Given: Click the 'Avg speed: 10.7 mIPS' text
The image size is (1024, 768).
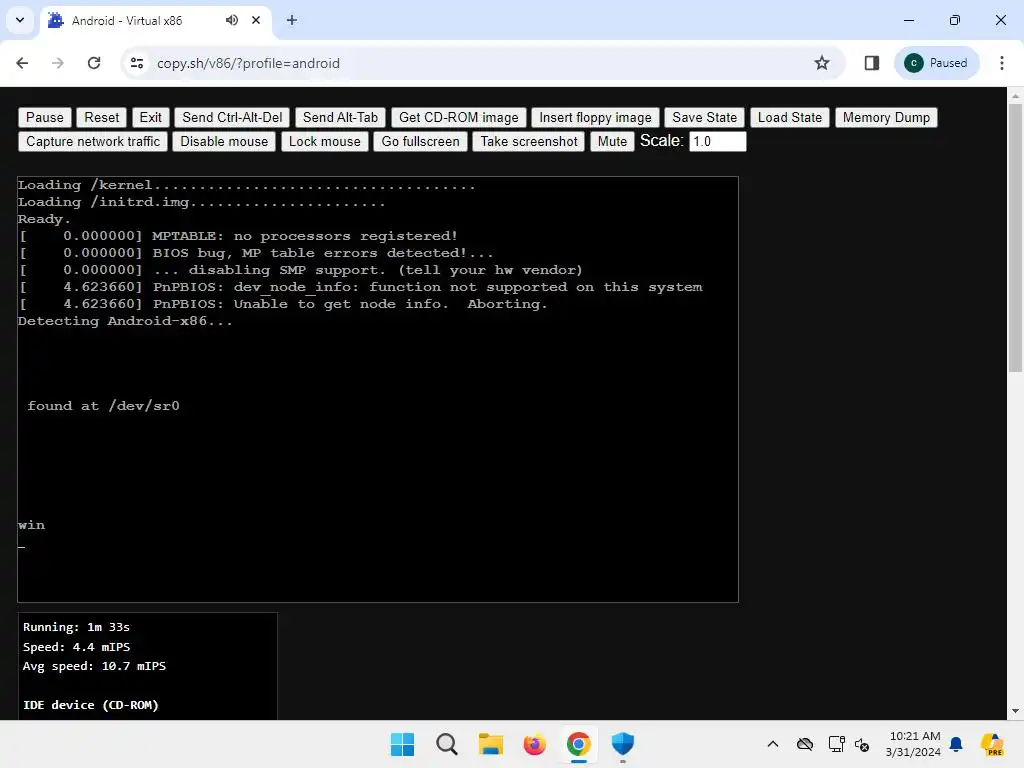Looking at the screenshot, I should [94, 666].
